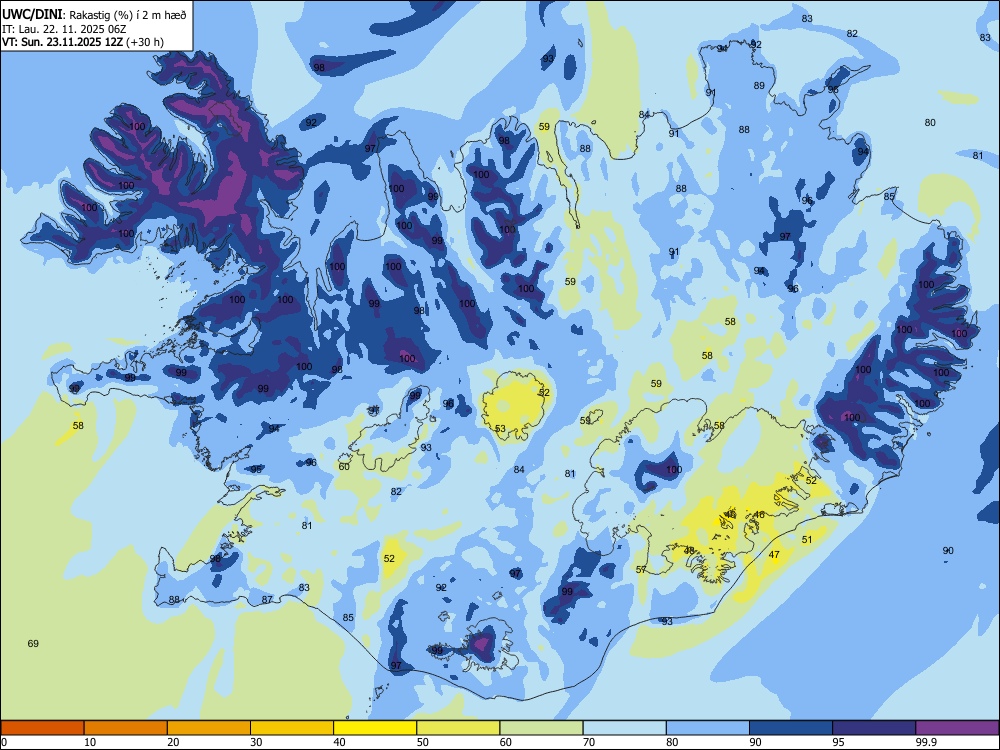
Task: Click the '89' humidity value in the northeast
Action: 759,85
